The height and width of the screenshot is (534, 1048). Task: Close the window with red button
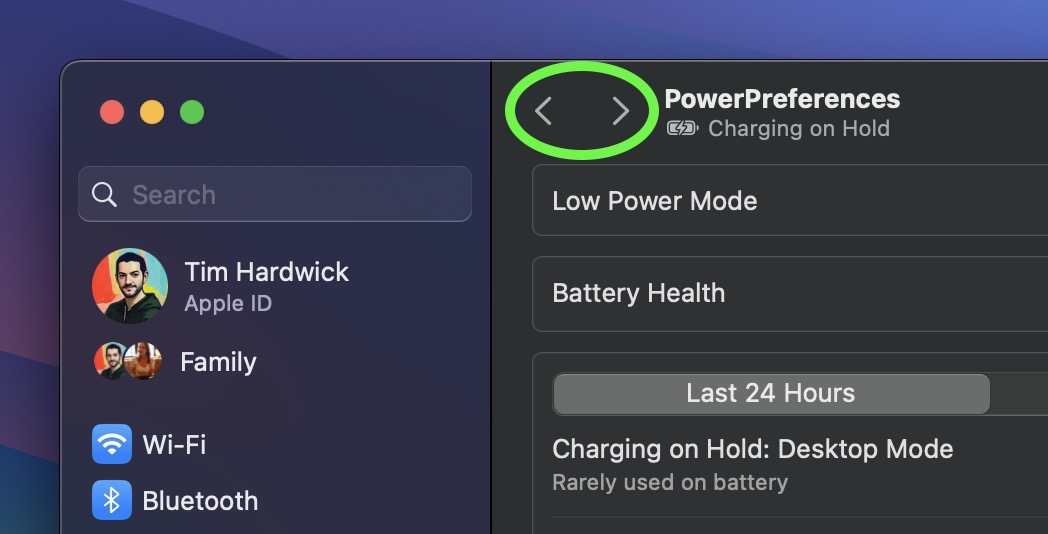pyautogui.click(x=112, y=112)
